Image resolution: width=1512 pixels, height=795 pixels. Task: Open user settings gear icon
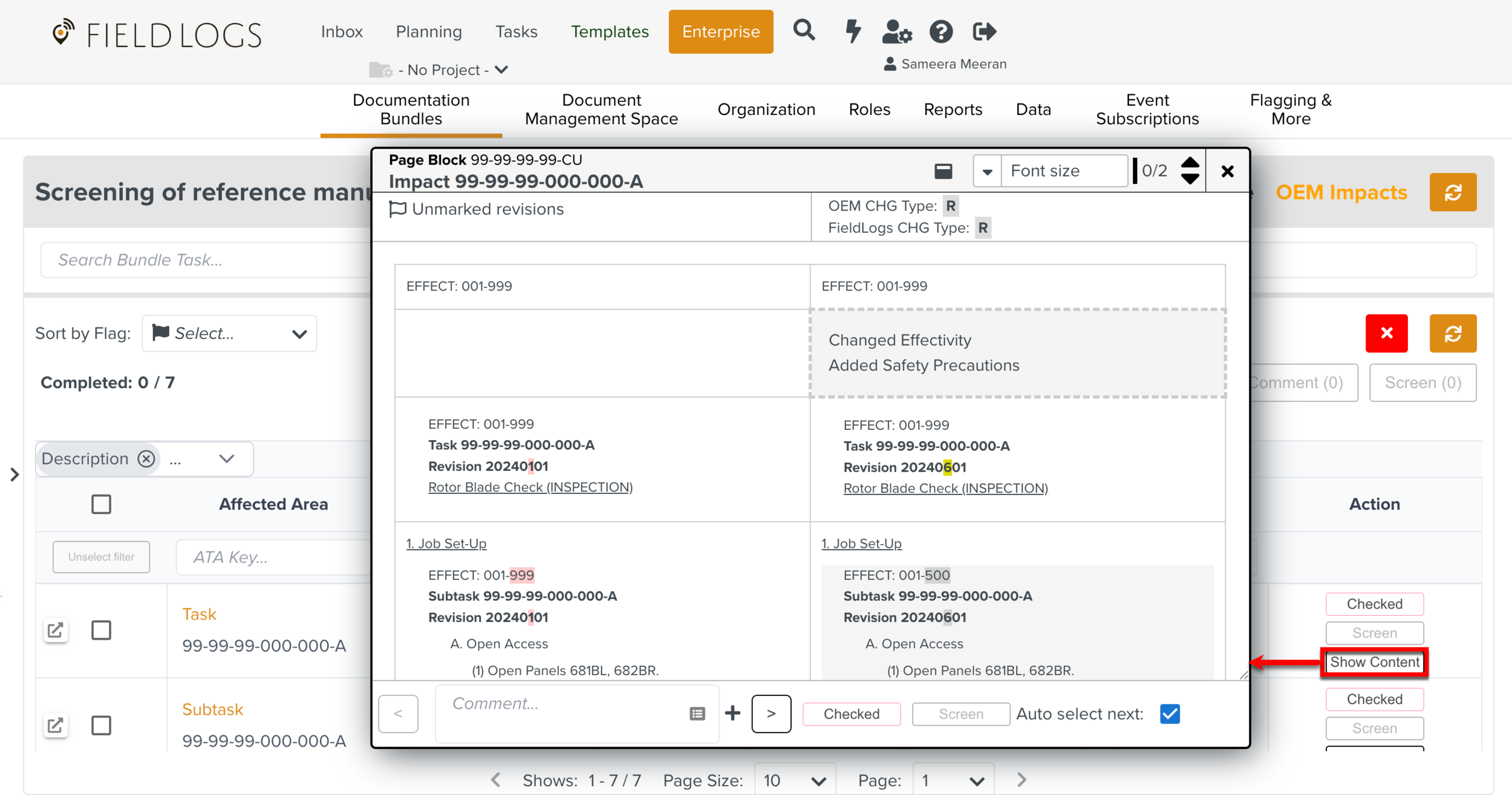896,31
